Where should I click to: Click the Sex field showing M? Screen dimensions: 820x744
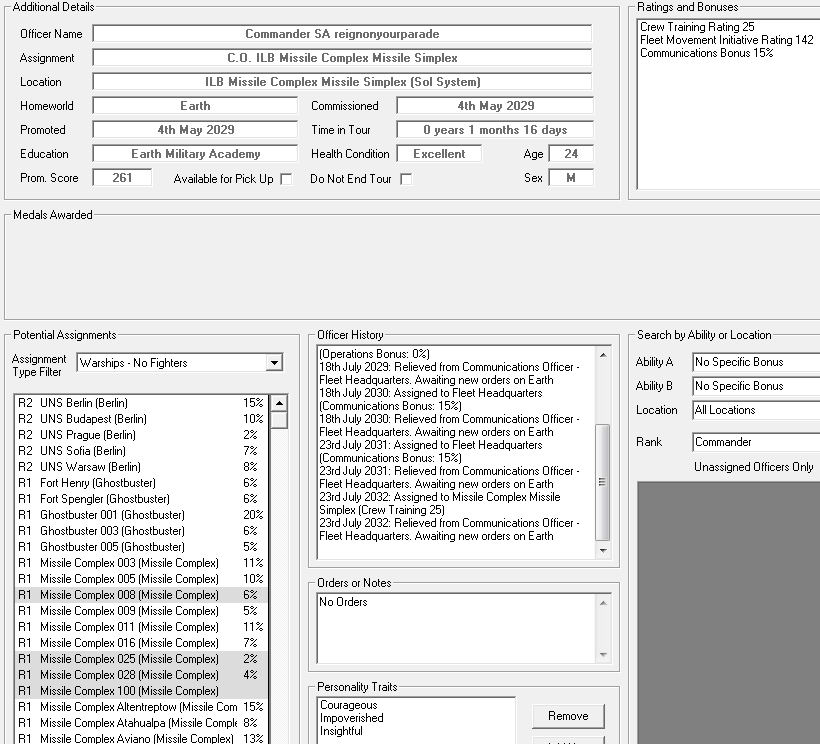pos(571,178)
